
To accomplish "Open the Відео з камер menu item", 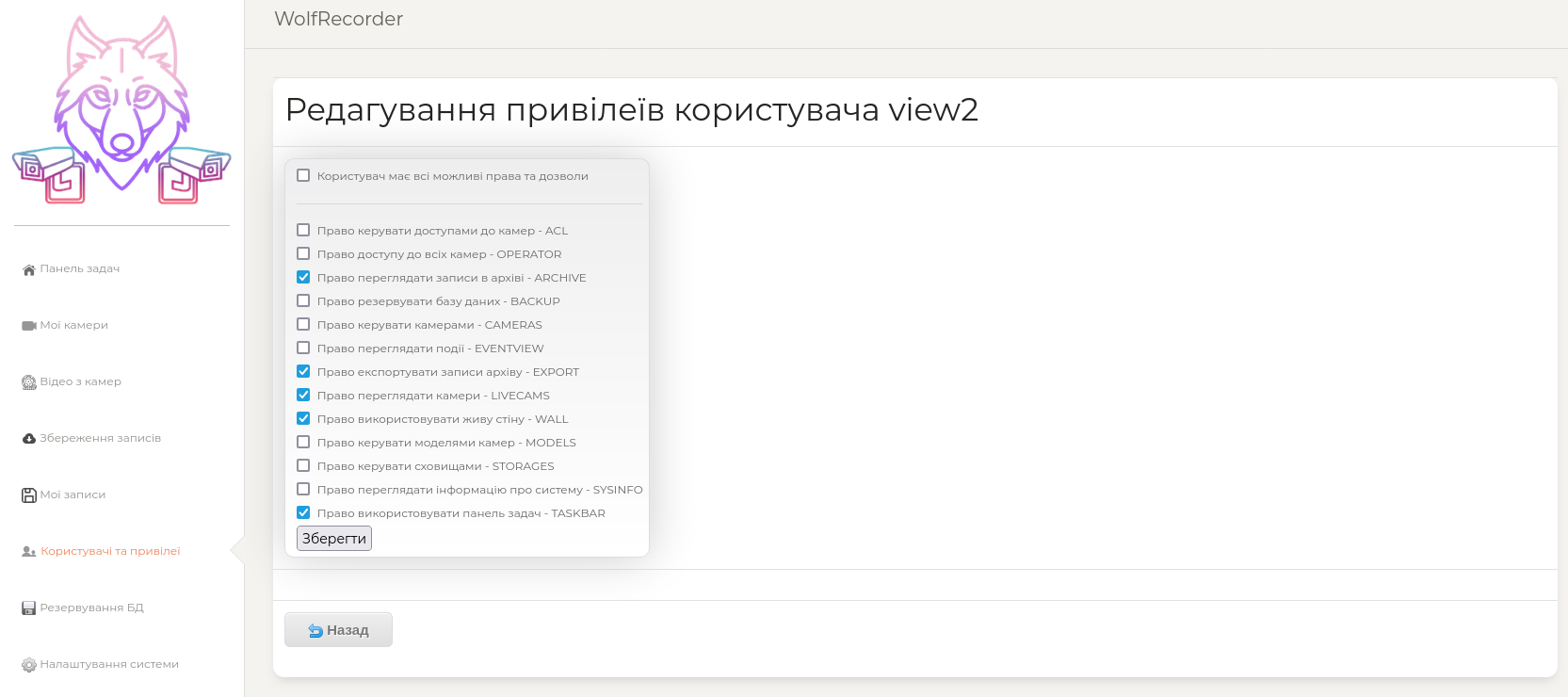I will coord(80,381).
